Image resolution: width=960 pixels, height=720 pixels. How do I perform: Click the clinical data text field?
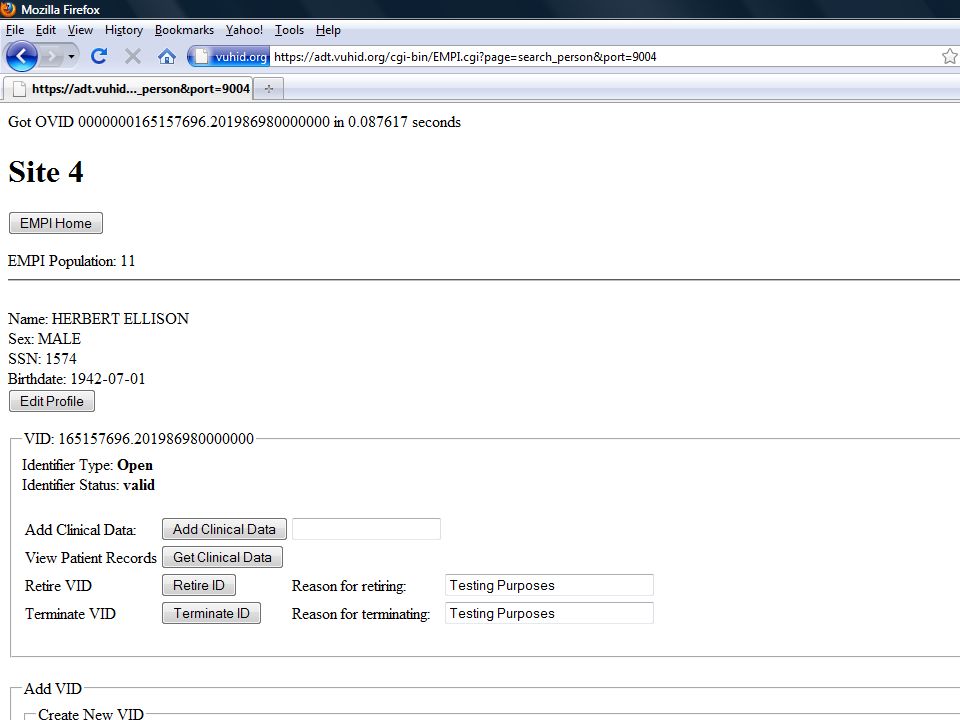pos(366,529)
